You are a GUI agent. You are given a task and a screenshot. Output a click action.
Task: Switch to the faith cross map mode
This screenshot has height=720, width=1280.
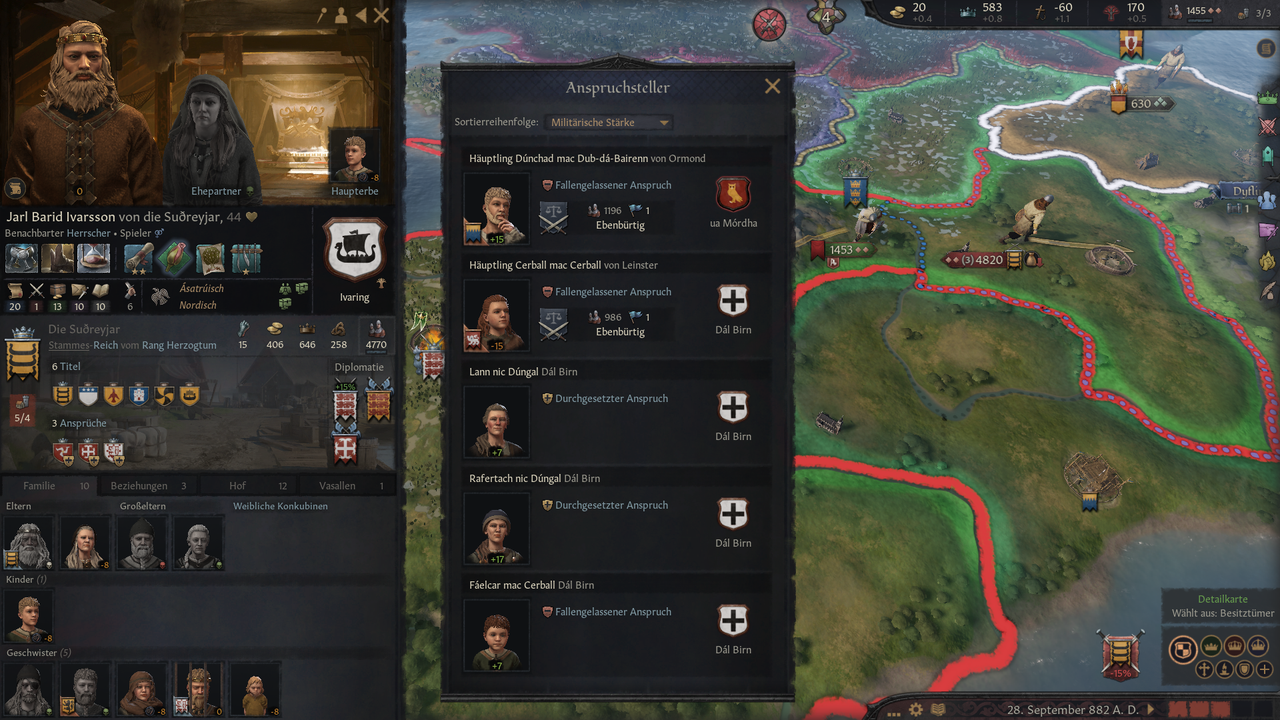[1205, 669]
